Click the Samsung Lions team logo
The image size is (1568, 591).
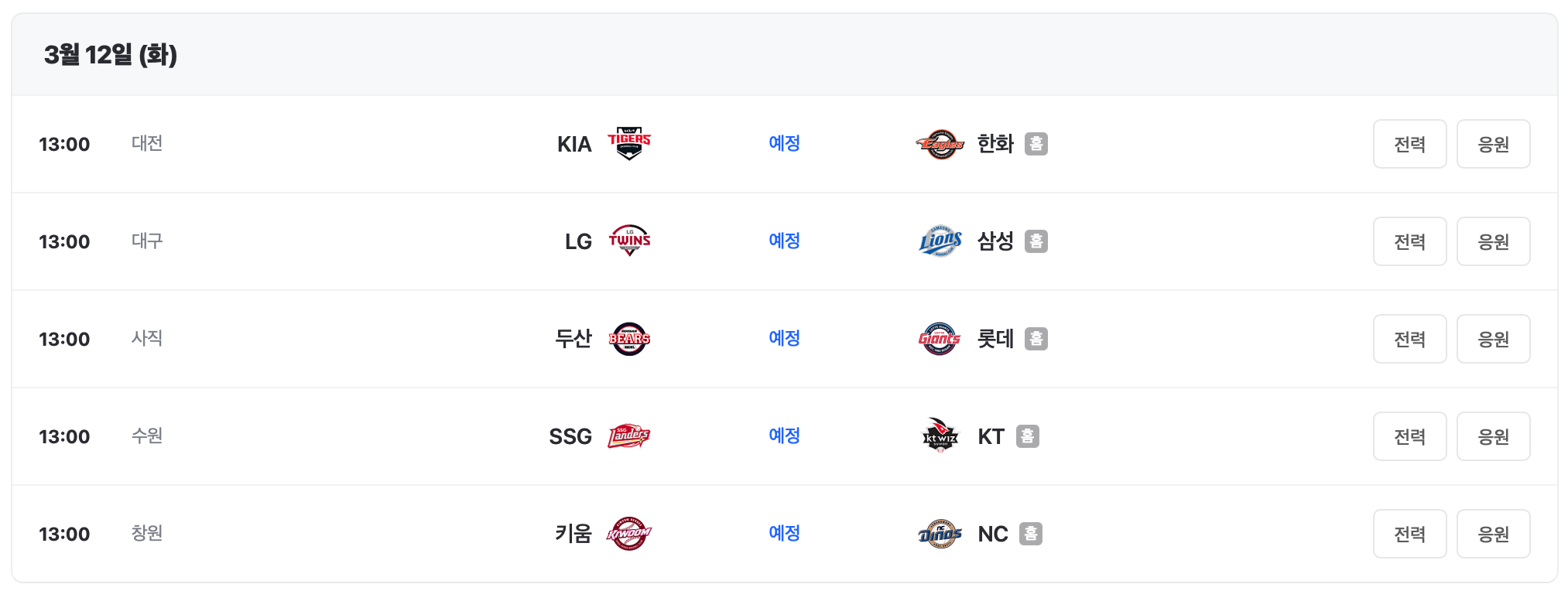tap(939, 241)
